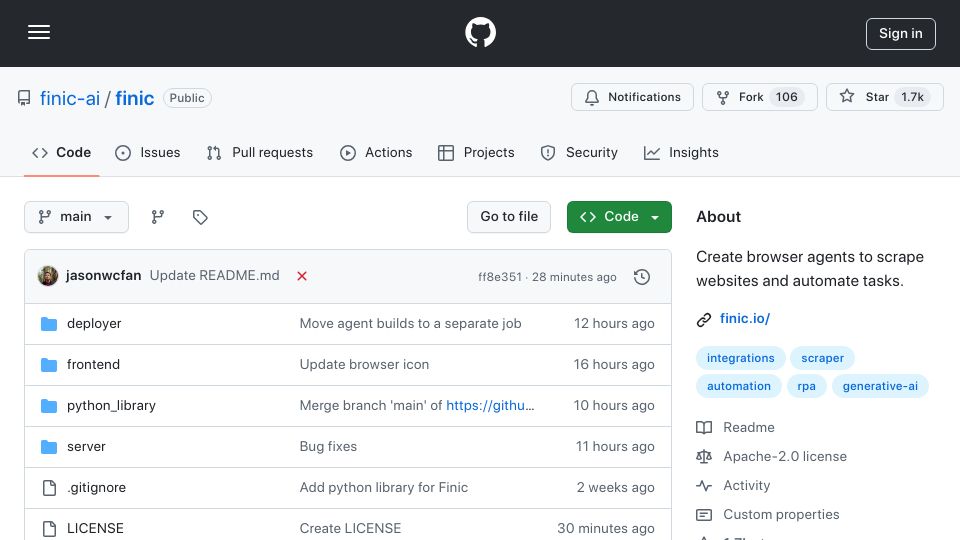Expand the main branch dropdown
Image resolution: width=960 pixels, height=540 pixels.
77,217
